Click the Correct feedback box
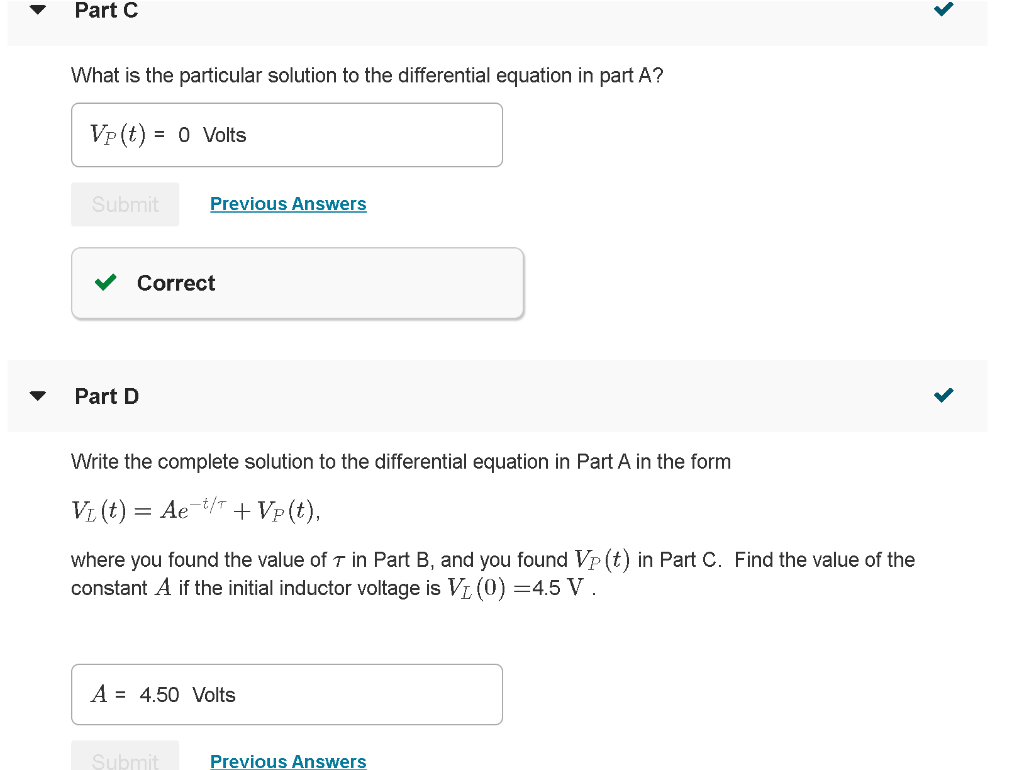This screenshot has width=1024, height=770. click(x=297, y=283)
